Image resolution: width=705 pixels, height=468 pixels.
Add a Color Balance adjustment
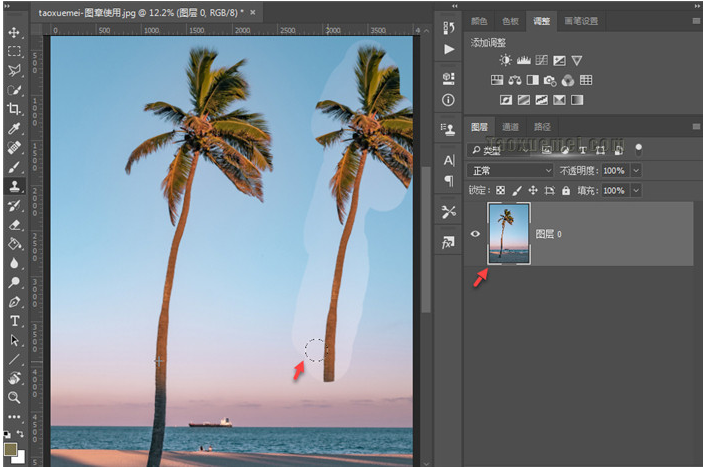[x=515, y=81]
